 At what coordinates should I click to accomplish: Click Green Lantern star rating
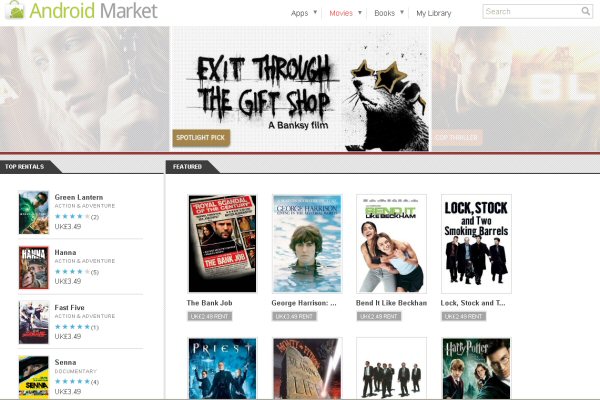tap(72, 217)
